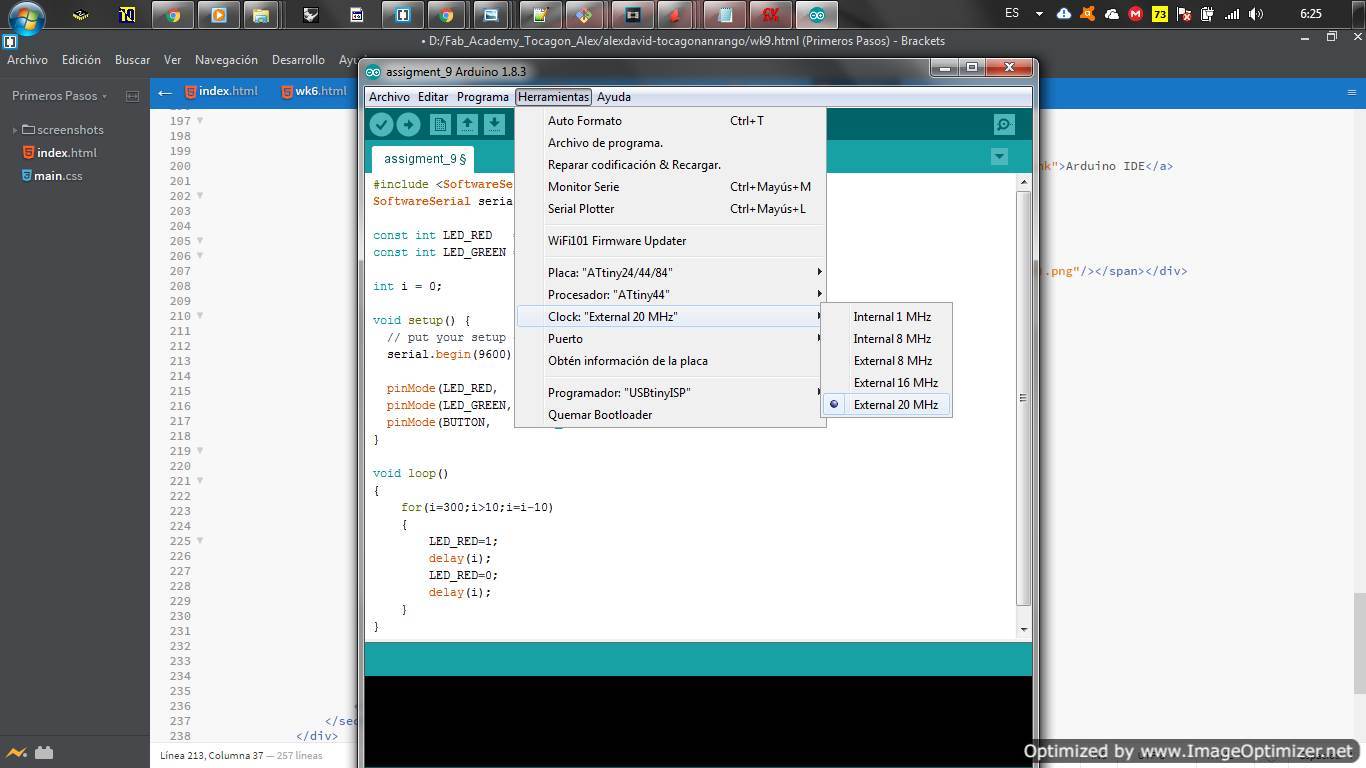1366x768 pixels.
Task: Open Brackets Edición menu
Action: coord(81,60)
